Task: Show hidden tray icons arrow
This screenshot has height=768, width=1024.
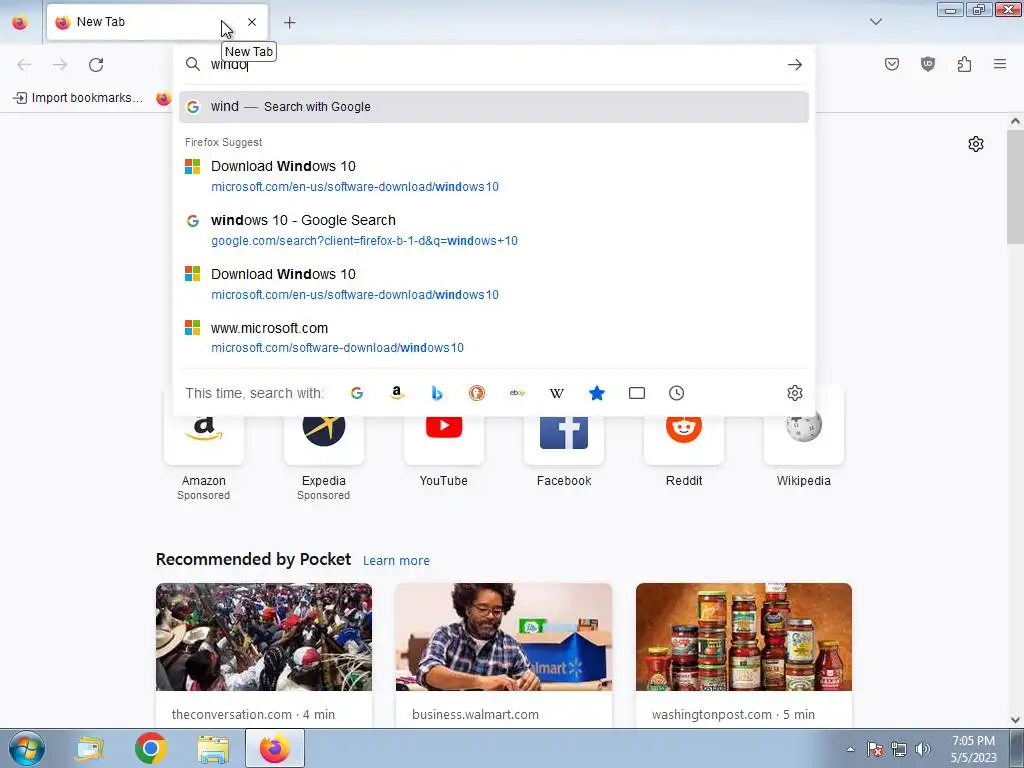Action: (x=850, y=749)
